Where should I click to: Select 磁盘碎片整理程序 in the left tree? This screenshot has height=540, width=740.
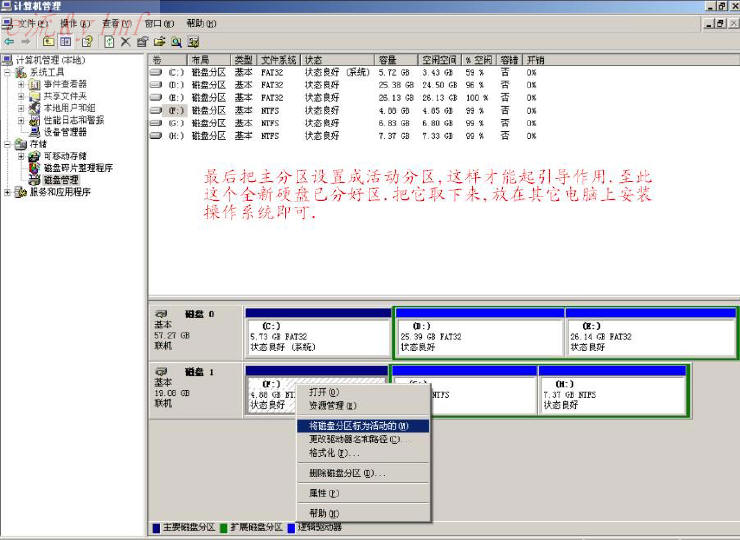[x=77, y=168]
